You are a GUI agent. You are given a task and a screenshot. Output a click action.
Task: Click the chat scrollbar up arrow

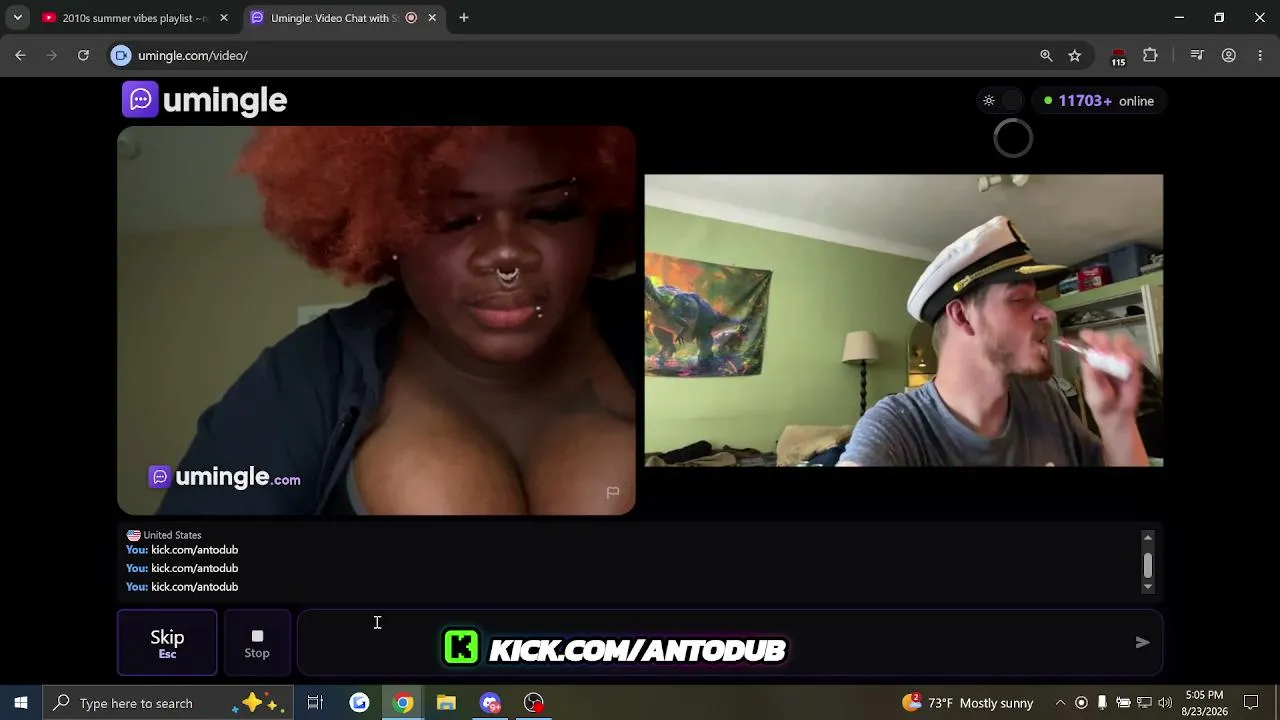pos(1148,538)
